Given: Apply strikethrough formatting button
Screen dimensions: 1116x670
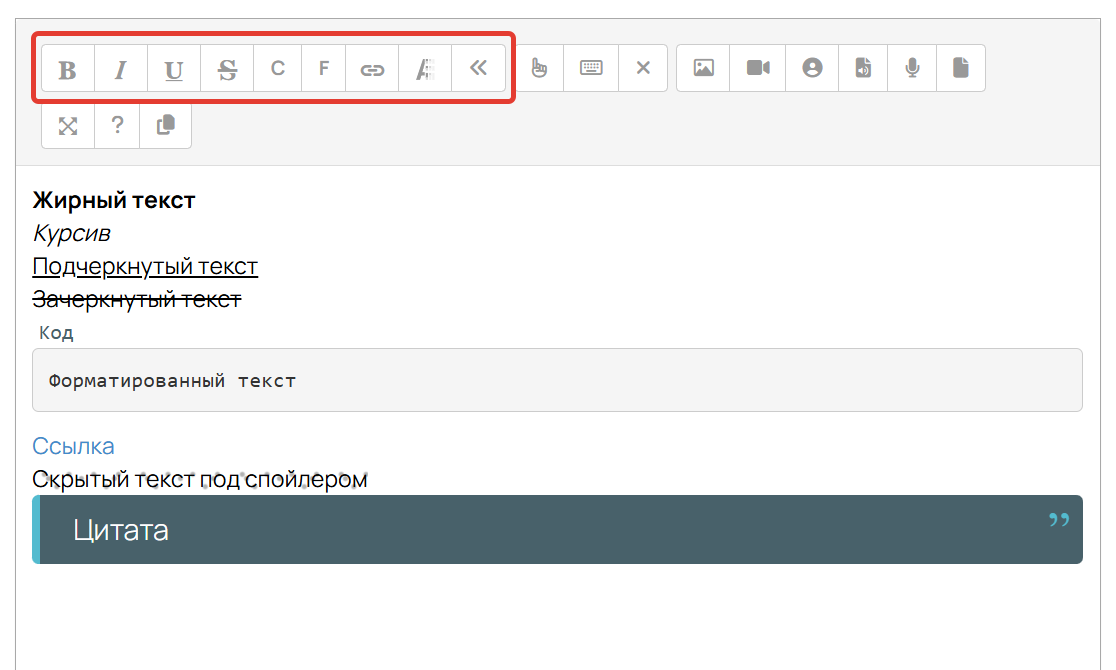Looking at the screenshot, I should (x=227, y=68).
